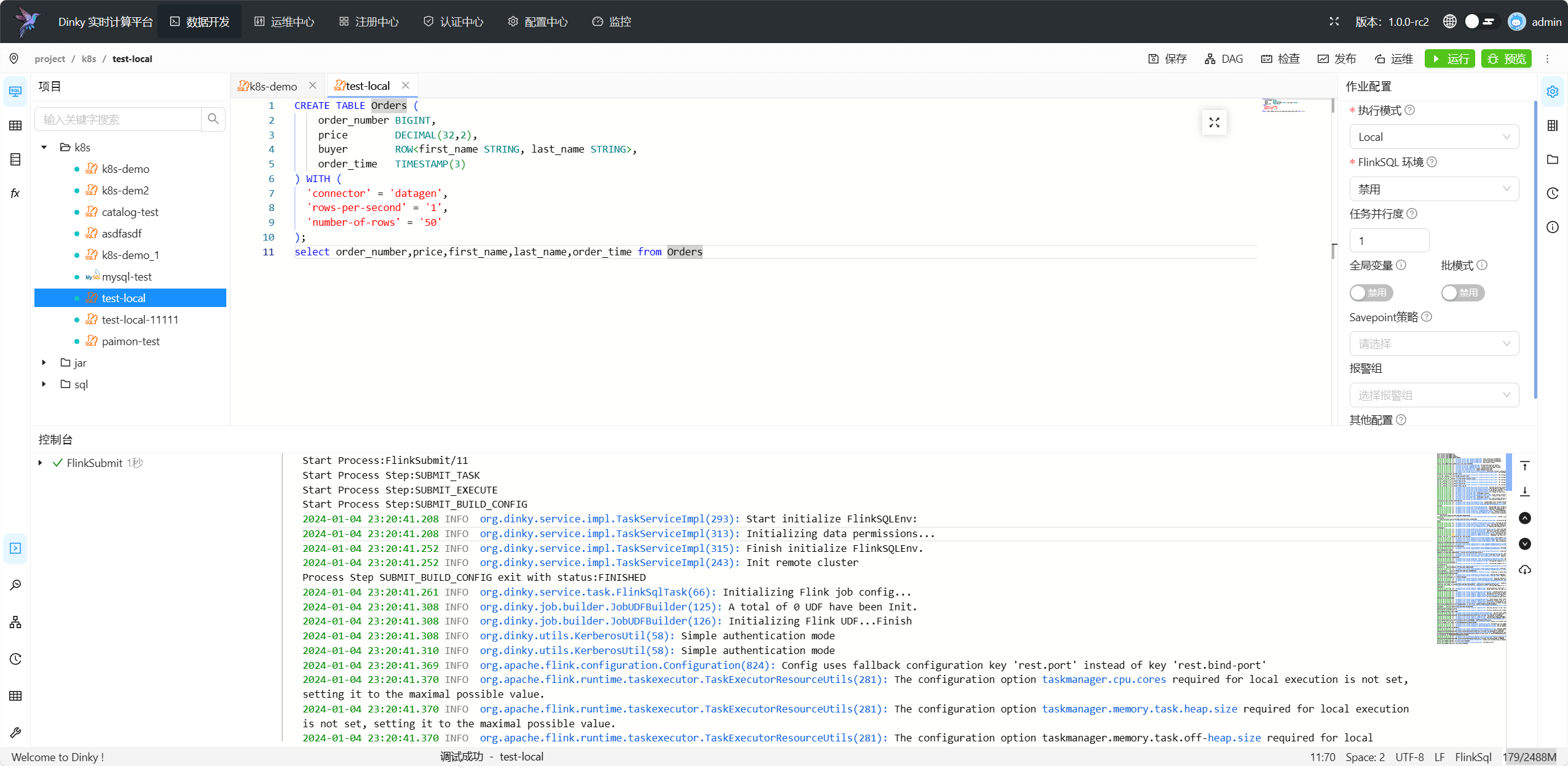The height and width of the screenshot is (766, 1568).
Task: Download console log cloud icon
Action: click(x=1525, y=570)
